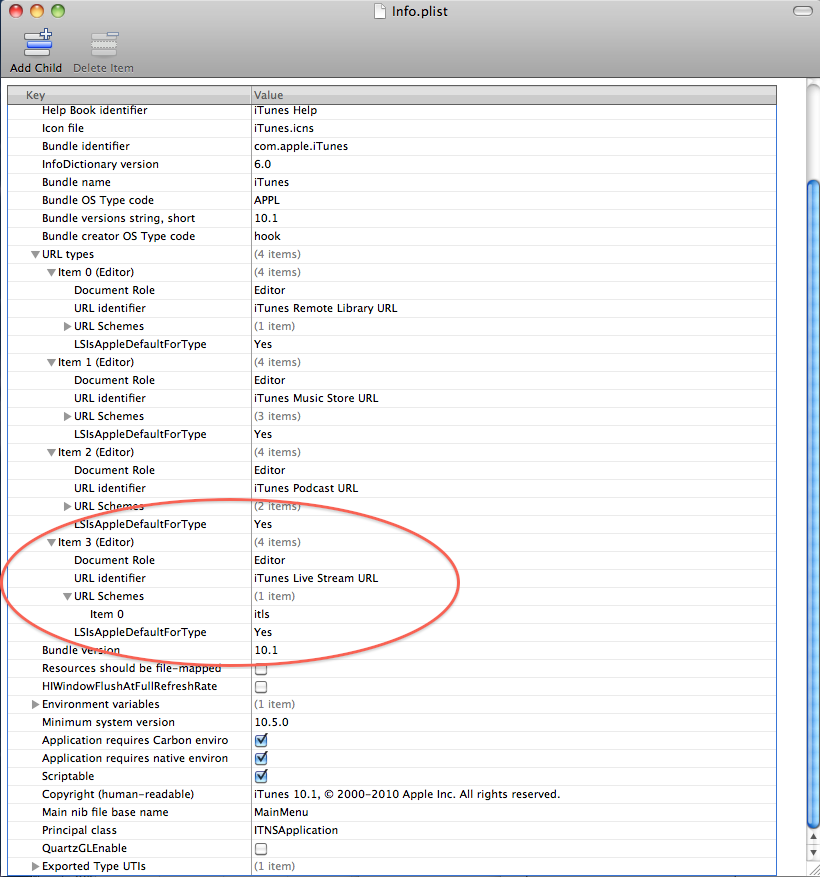The width and height of the screenshot is (820, 877).
Task: Collapse URL Schemes under iTunes Live Stream URL
Action: pos(67,597)
